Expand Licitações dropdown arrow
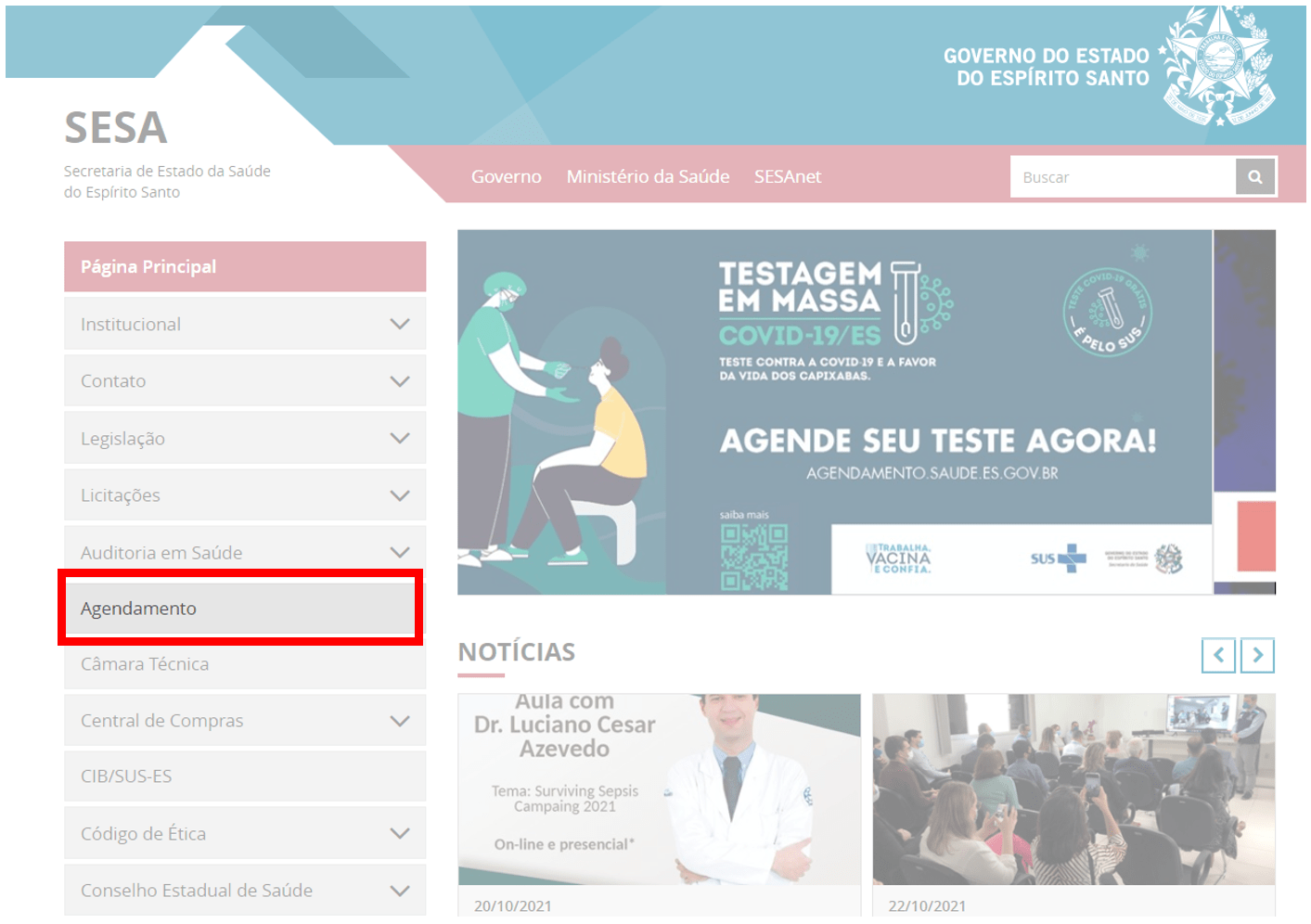Screen dimensions: 1311x924 click(400, 495)
